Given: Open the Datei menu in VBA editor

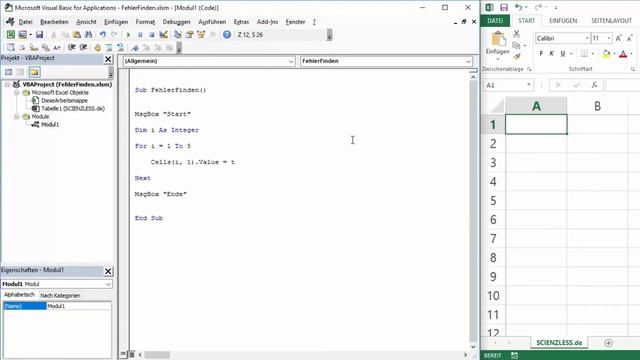Looking at the screenshot, I should coord(25,22).
